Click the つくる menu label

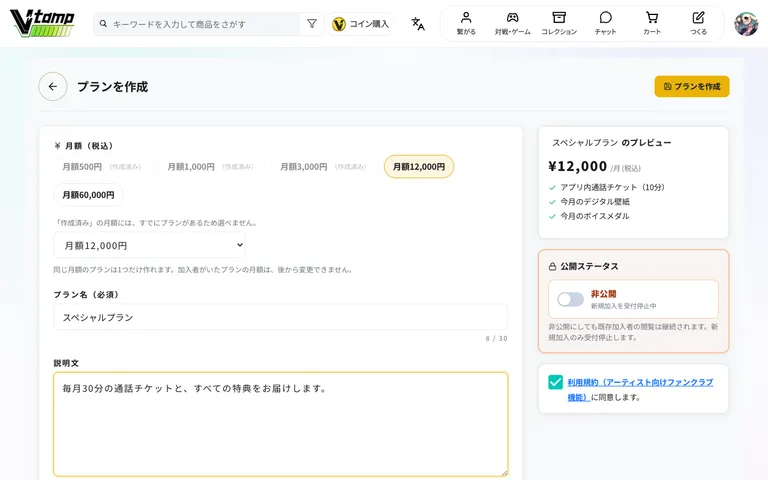(698, 32)
